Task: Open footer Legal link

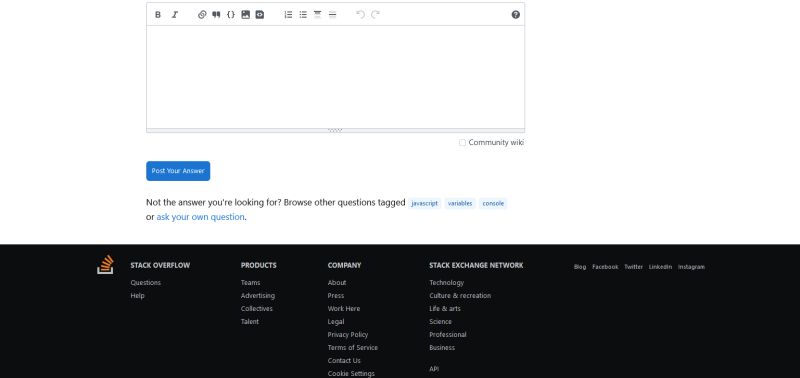Action: pyautogui.click(x=336, y=322)
